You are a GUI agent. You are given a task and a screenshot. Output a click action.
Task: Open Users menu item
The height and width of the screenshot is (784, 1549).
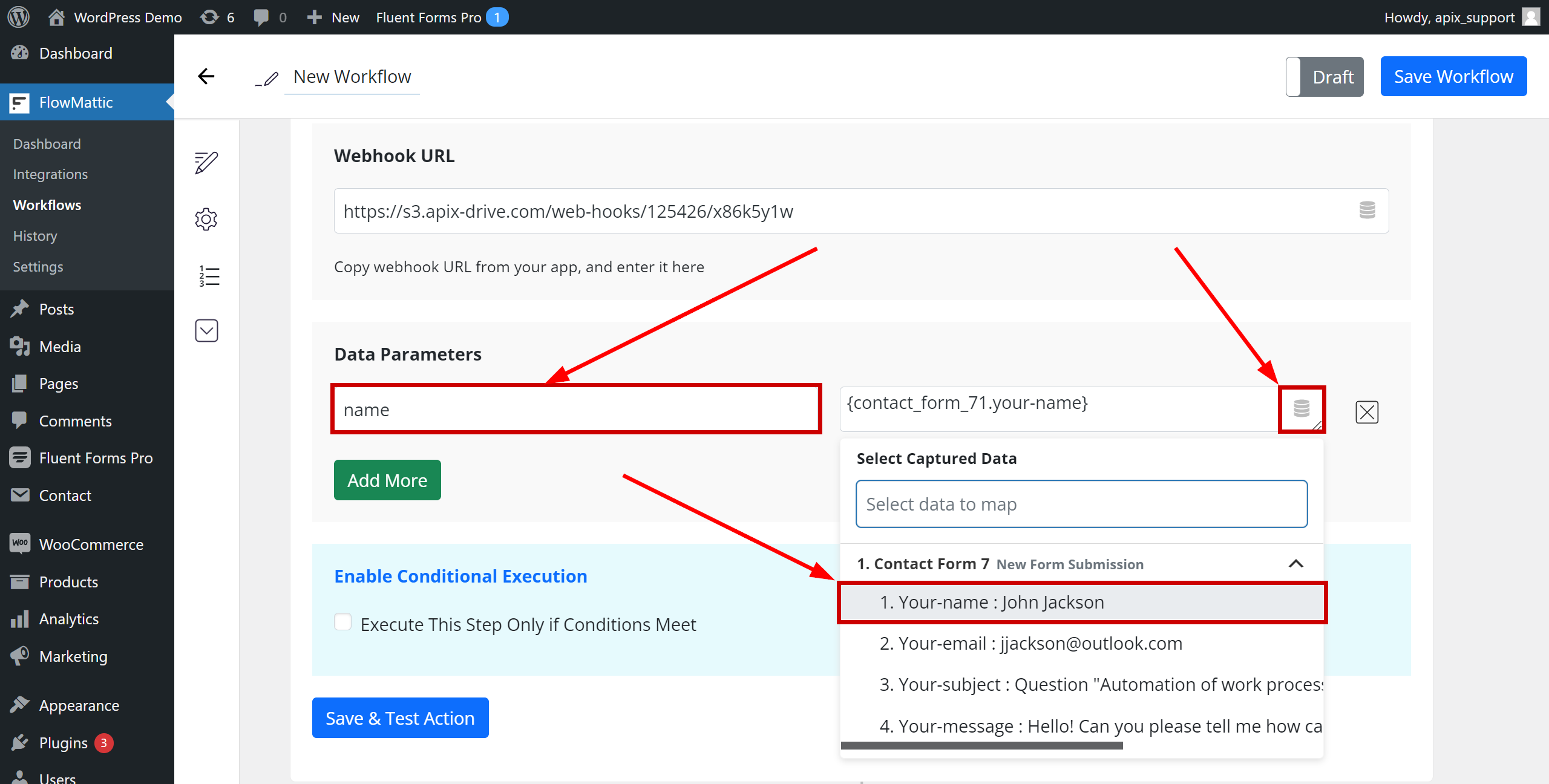[87, 777]
